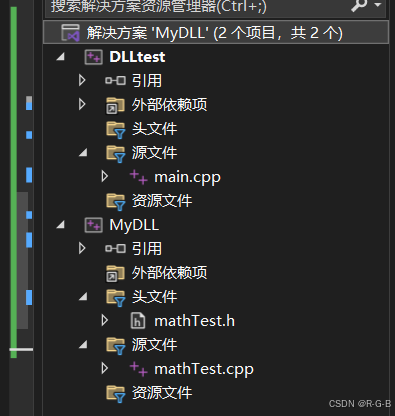The width and height of the screenshot is (395, 416).
Task: Select the MyDLL project name
Action: pyautogui.click(x=134, y=225)
